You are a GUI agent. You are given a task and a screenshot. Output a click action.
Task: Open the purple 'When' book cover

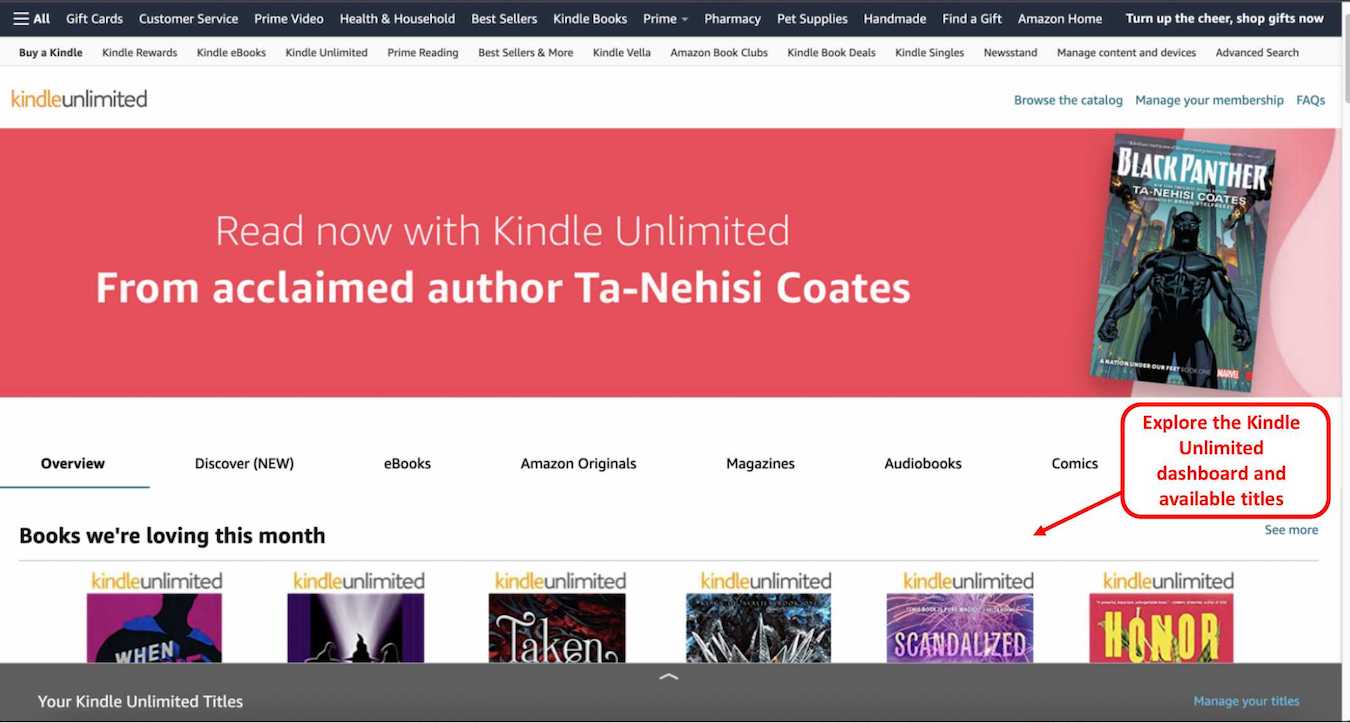[x=154, y=628]
